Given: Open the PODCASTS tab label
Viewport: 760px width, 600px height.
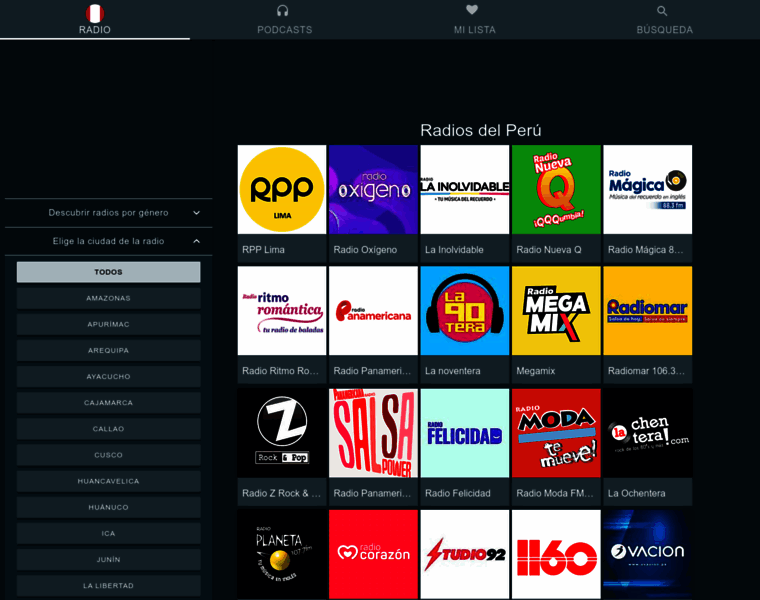Looking at the screenshot, I should click(285, 30).
